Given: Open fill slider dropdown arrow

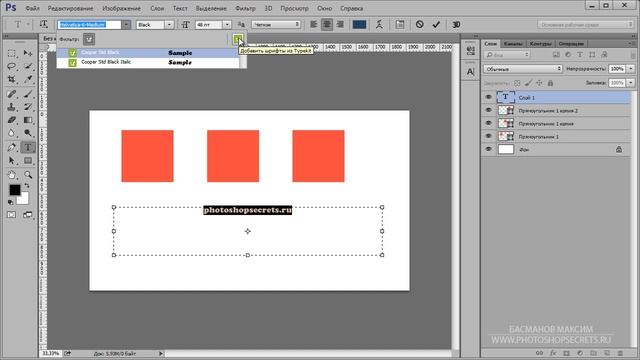Looking at the screenshot, I should click(x=631, y=83).
